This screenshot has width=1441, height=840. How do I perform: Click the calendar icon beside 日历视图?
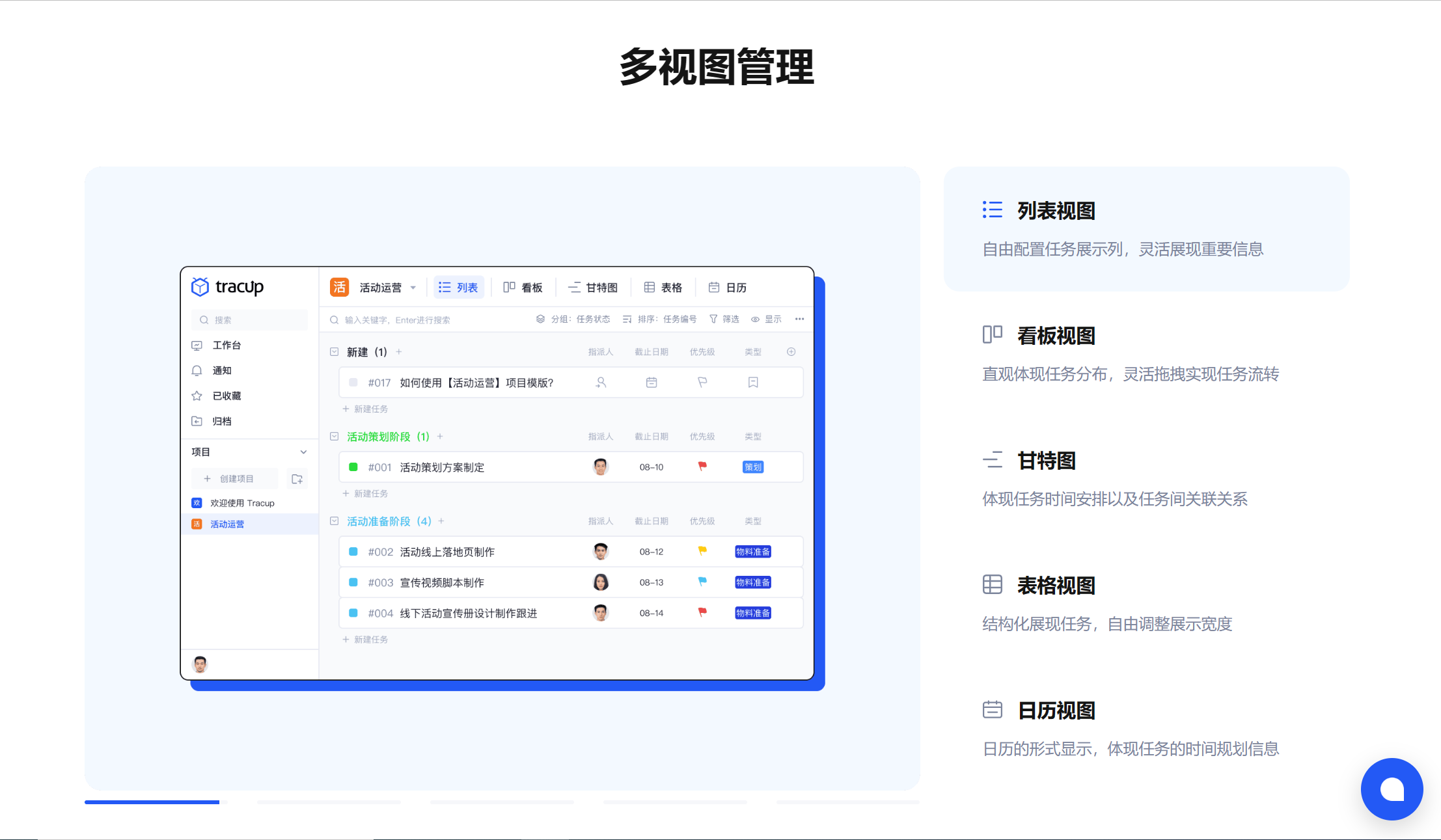(992, 709)
